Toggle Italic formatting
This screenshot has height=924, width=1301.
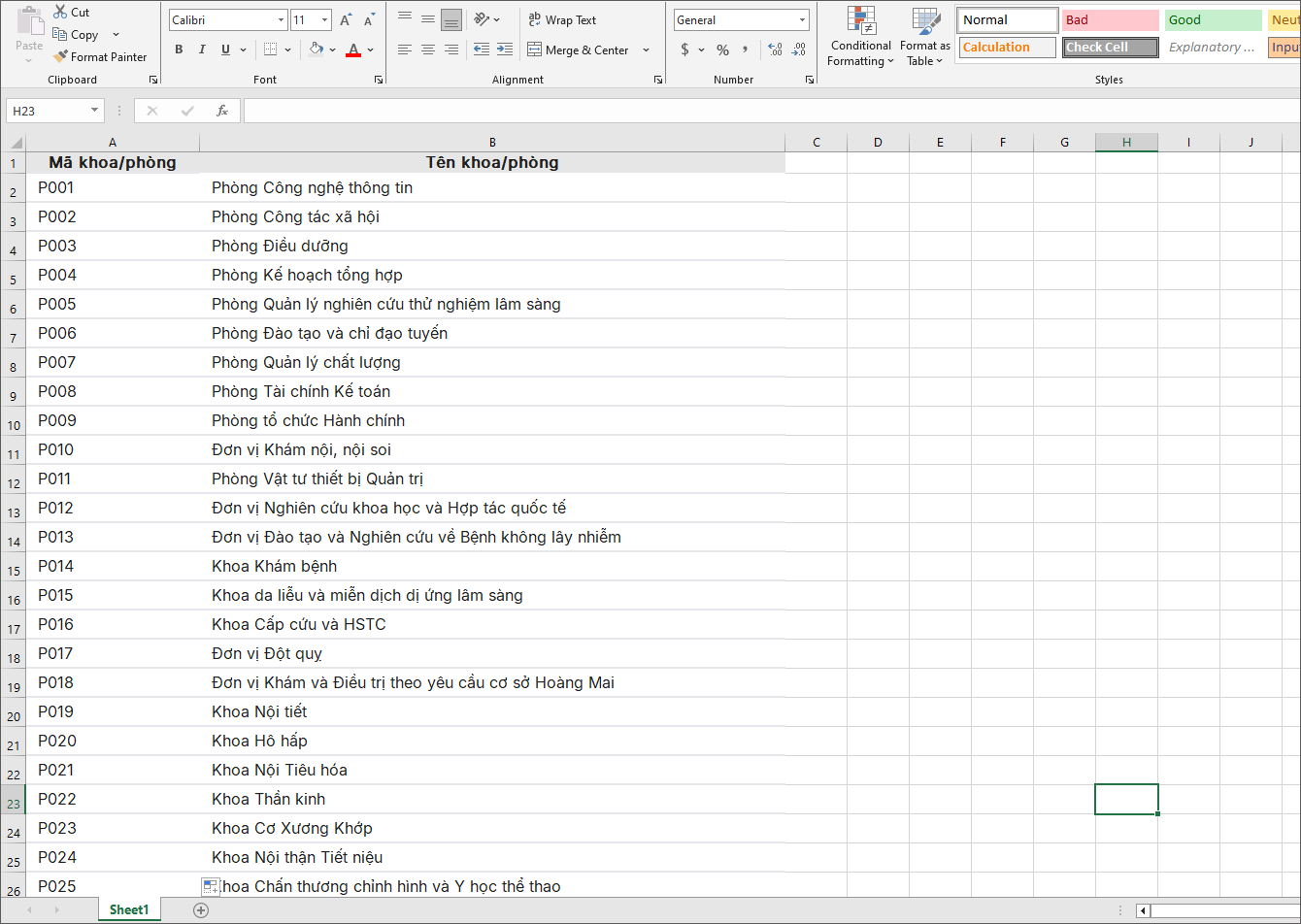202,49
